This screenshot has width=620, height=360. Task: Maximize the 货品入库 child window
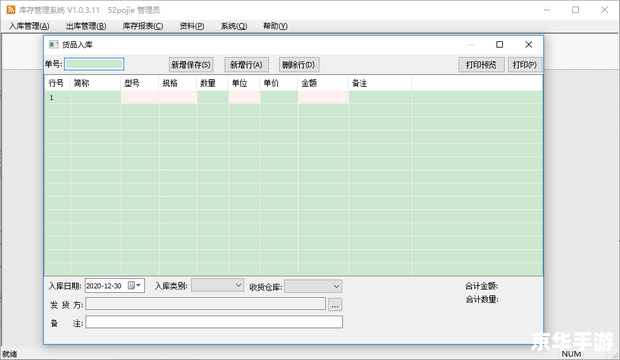pos(499,44)
